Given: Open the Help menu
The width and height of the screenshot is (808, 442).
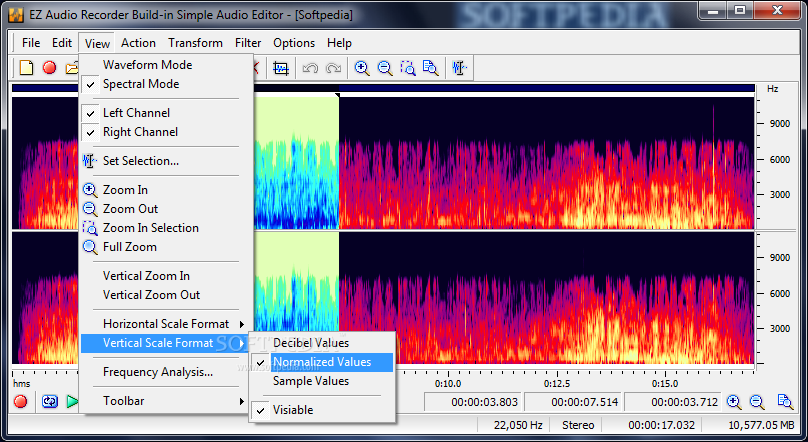Looking at the screenshot, I should [x=339, y=43].
